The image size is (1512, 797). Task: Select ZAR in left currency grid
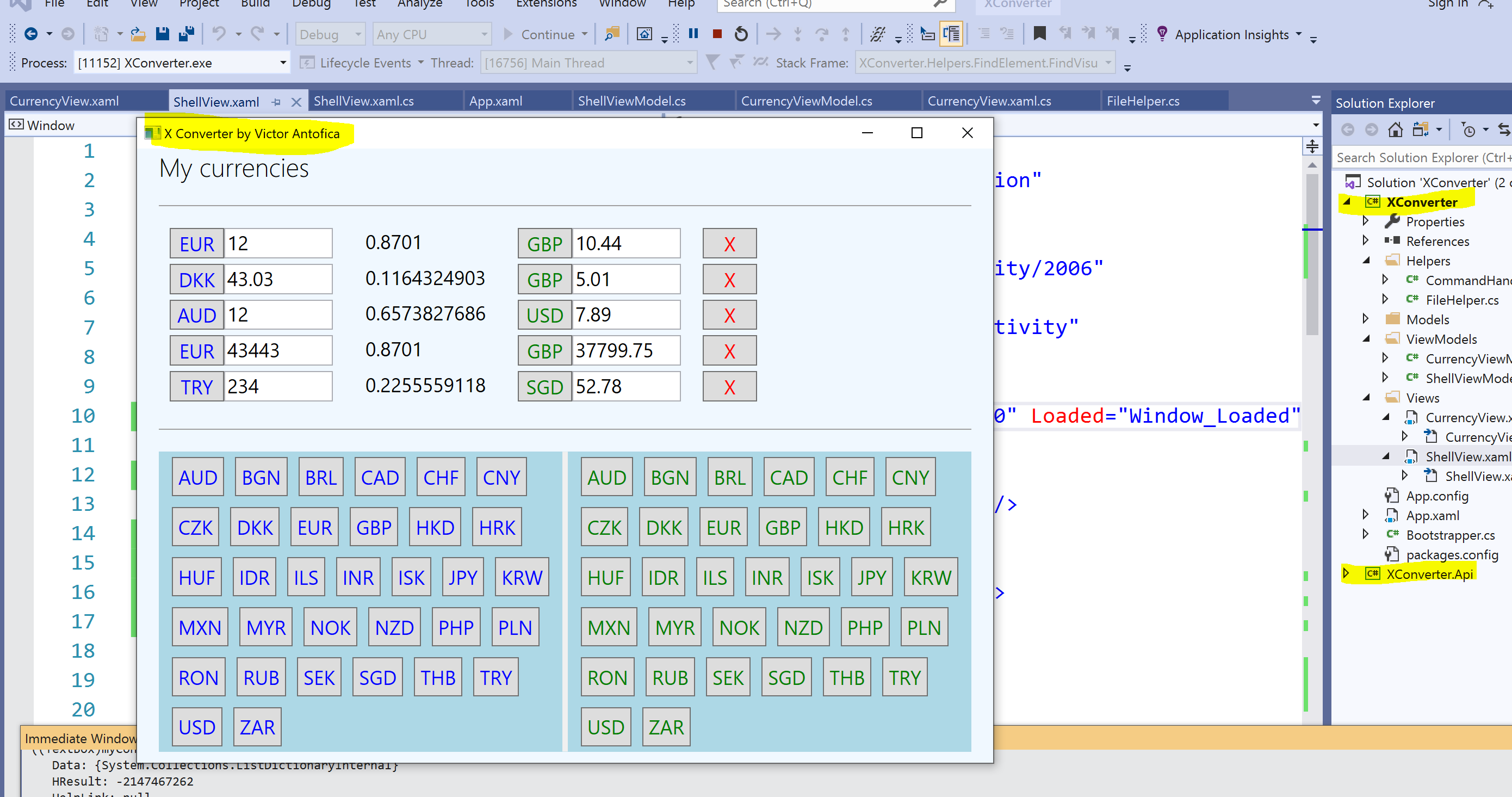257,727
